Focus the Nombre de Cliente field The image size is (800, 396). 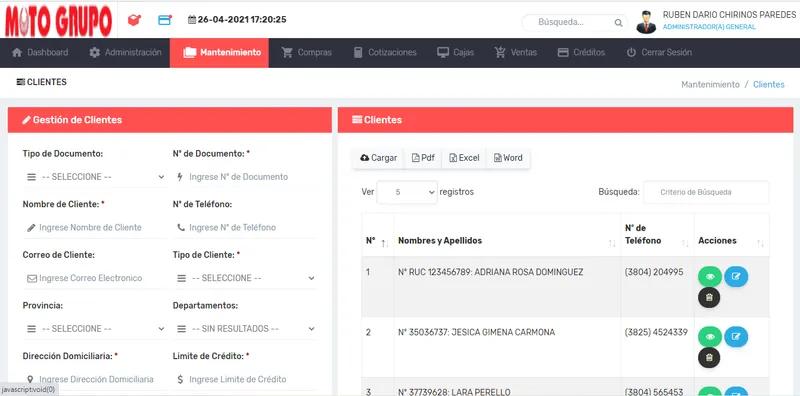point(95,228)
